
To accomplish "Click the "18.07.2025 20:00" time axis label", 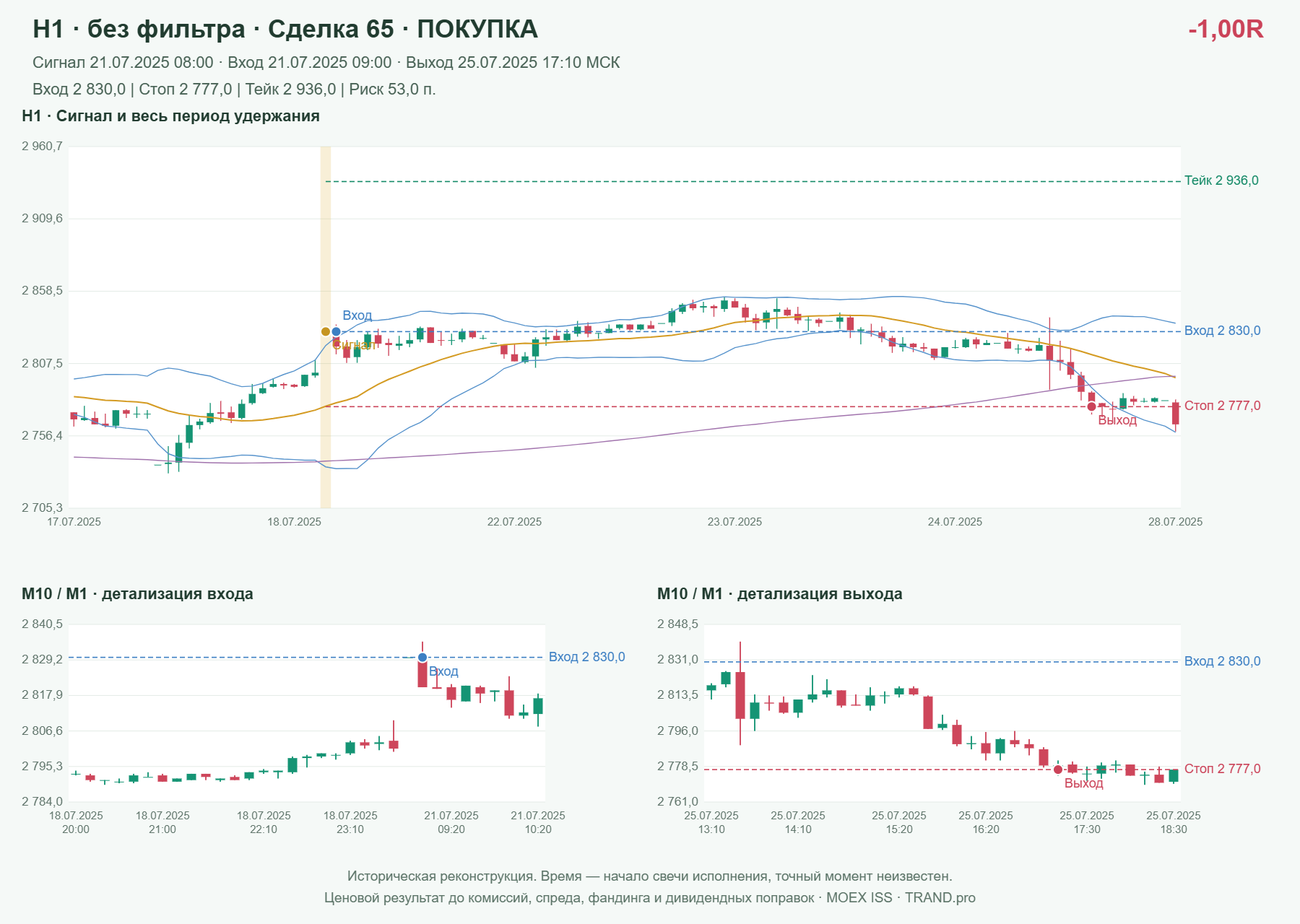I will (x=76, y=822).
